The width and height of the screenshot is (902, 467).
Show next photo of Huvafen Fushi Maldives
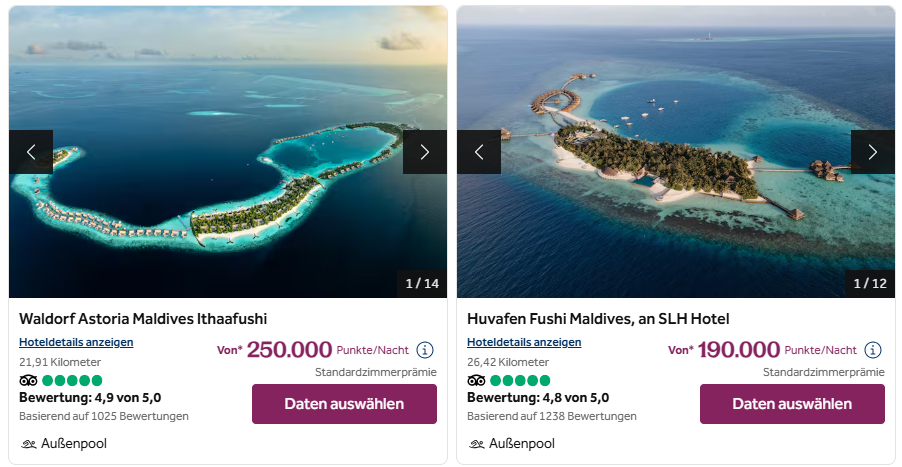point(873,152)
